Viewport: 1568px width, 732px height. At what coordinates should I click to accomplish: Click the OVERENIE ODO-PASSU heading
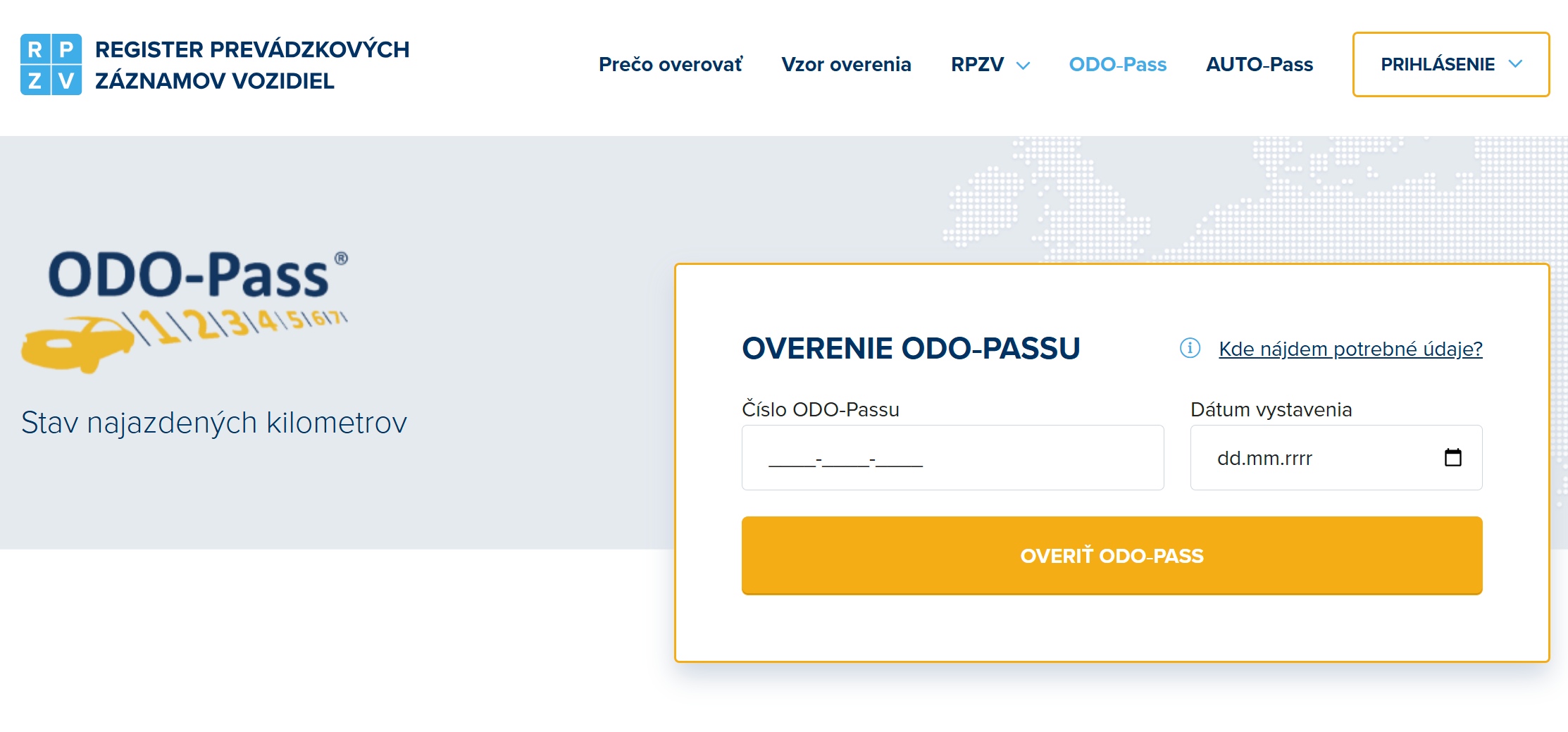tap(911, 349)
